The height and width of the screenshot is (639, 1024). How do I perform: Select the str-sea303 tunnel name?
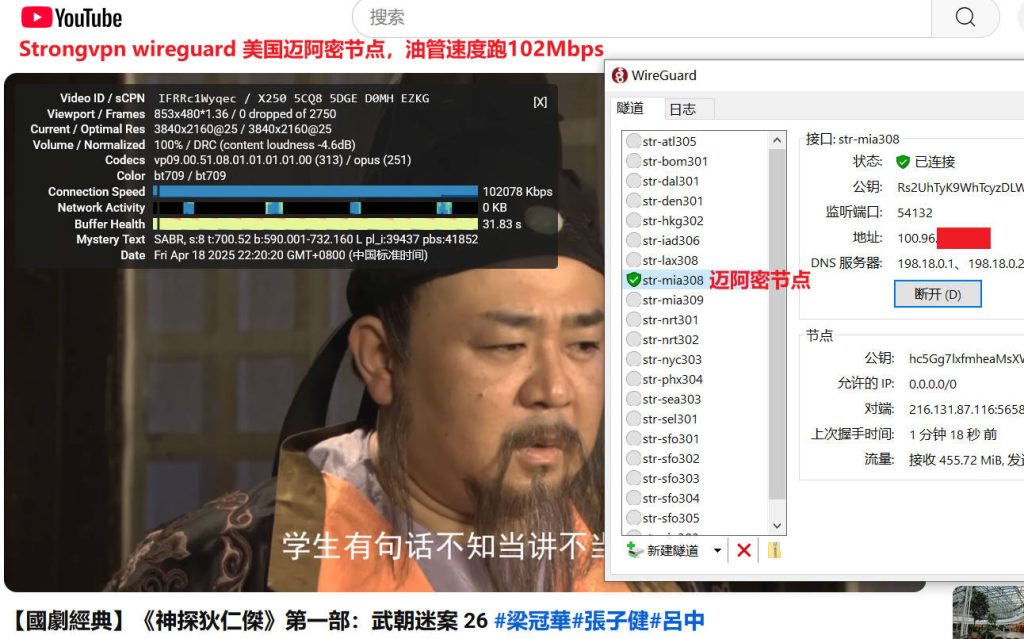pyautogui.click(x=671, y=399)
